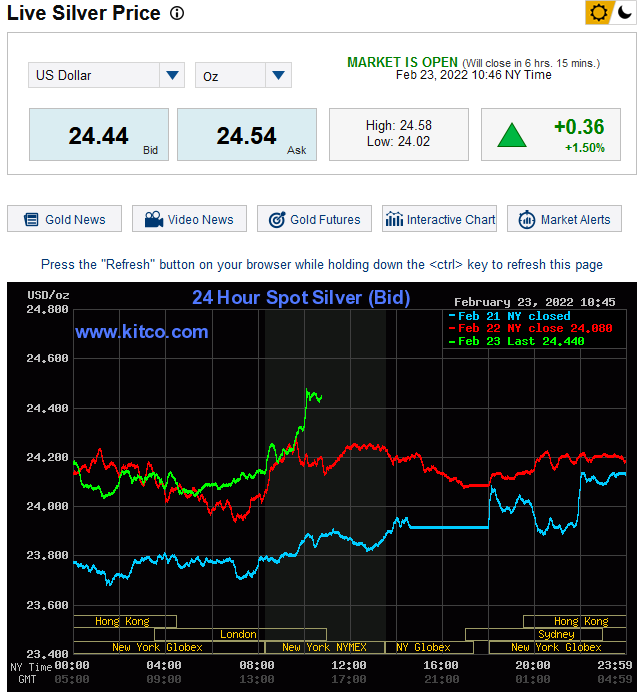Click the Sydney session label
Viewport: 644px width, 696px height.
click(x=556, y=634)
